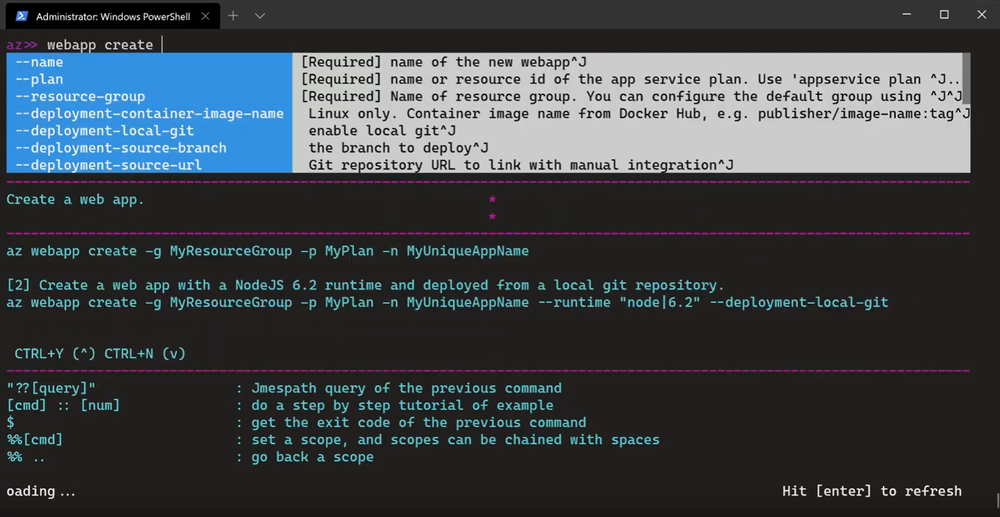Screen dimensions: 1000x517
Task: Choose --deployment-source-url from the list
Action: pos(109,164)
